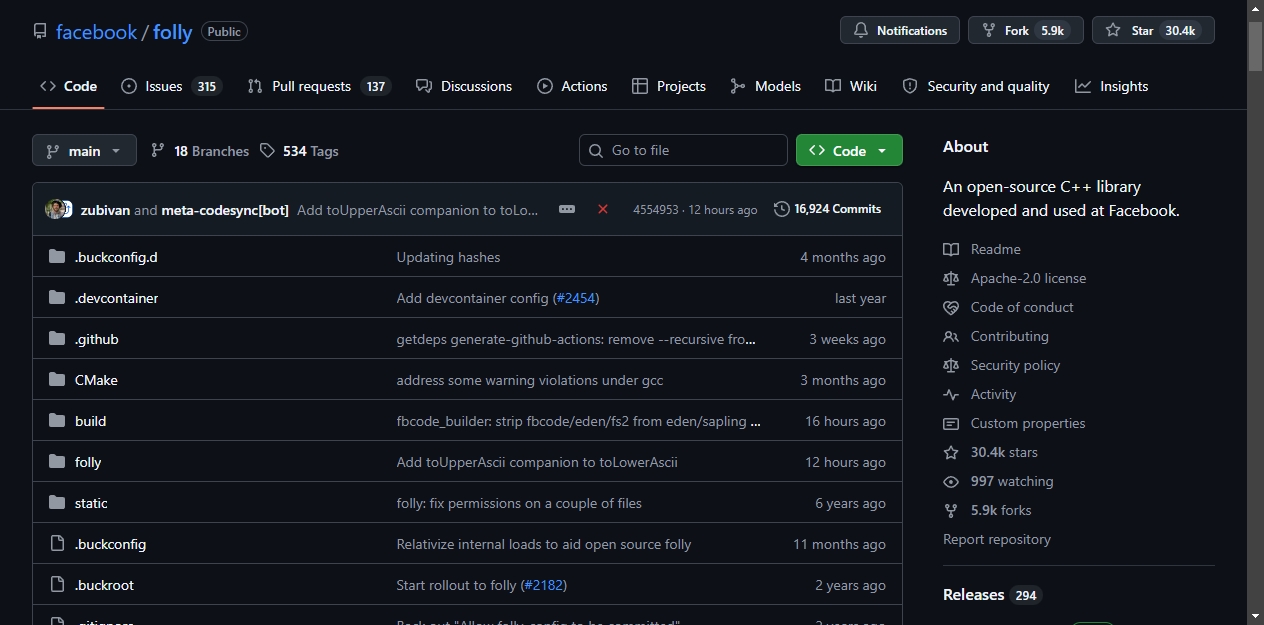Click the build folder icon
This screenshot has height=625, width=1264.
point(57,421)
